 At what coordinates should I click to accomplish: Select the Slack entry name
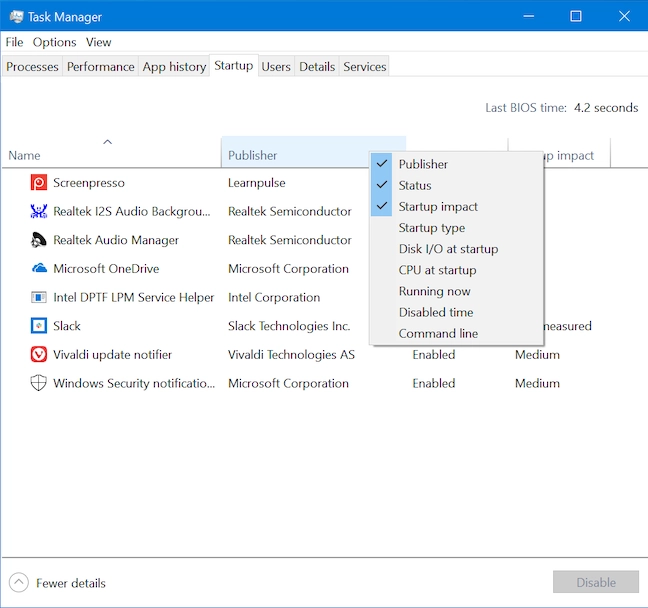pyautogui.click(x=67, y=326)
